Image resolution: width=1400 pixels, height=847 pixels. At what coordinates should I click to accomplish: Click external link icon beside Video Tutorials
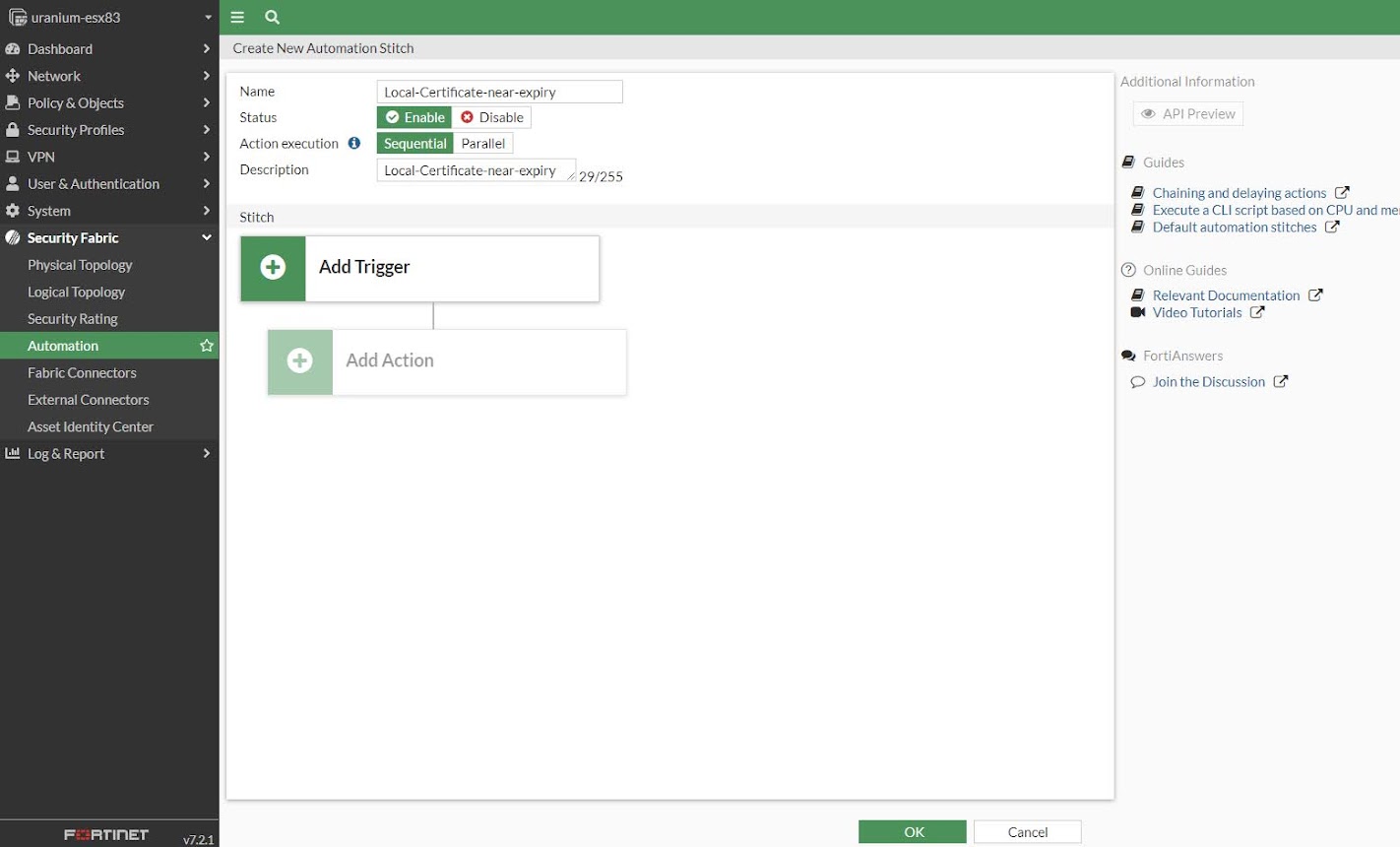point(1257,312)
